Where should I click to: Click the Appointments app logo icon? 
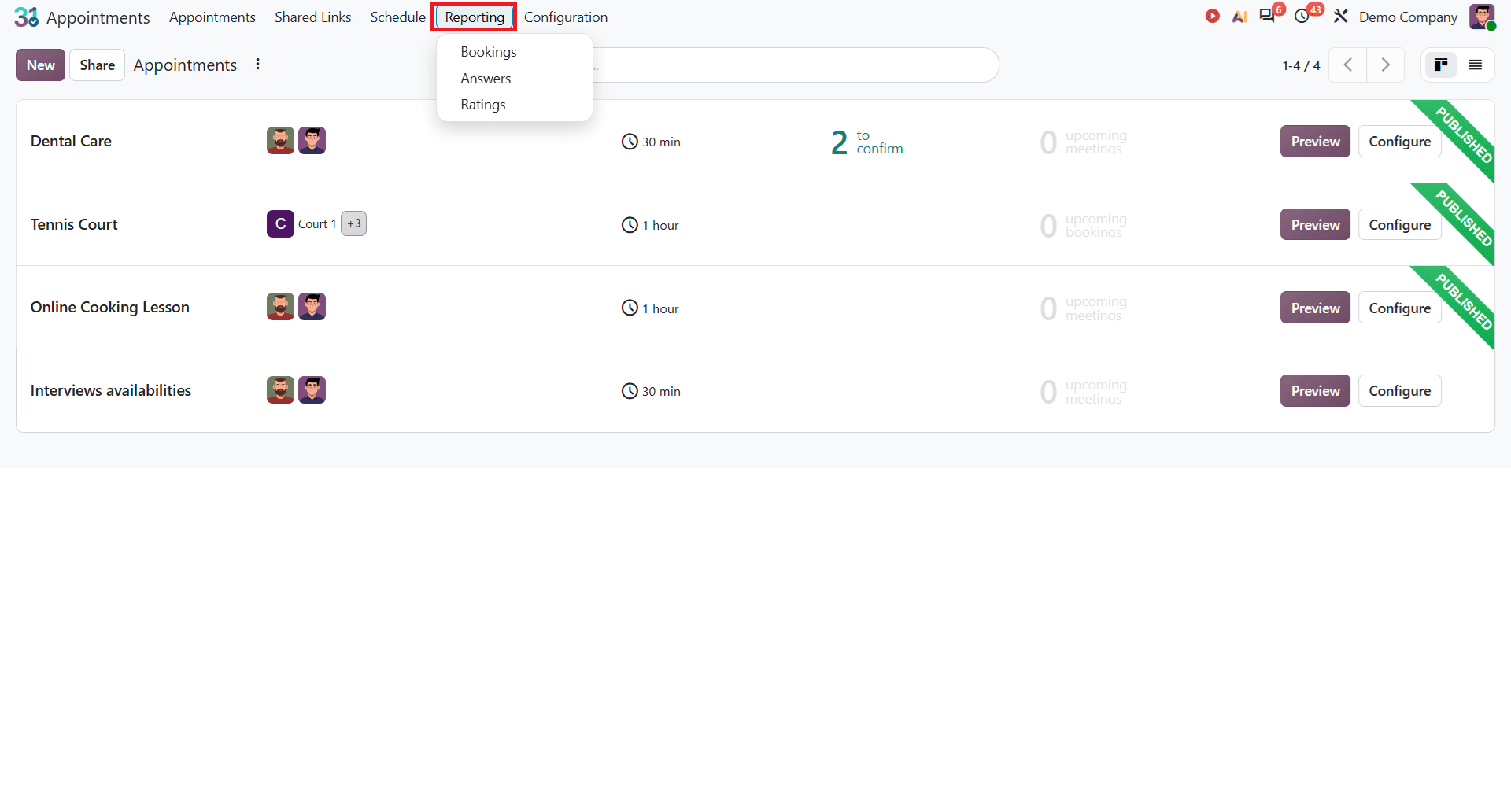tap(27, 17)
